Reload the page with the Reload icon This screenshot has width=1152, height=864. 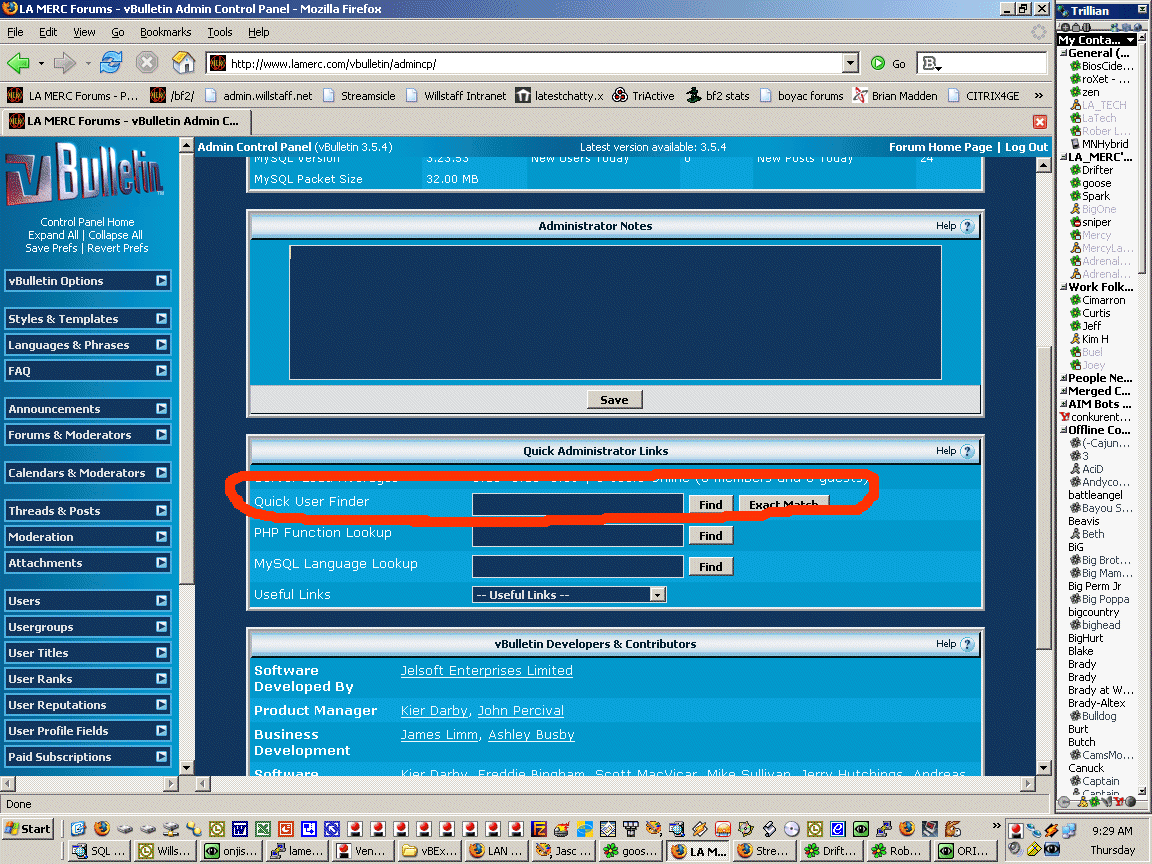coord(111,63)
